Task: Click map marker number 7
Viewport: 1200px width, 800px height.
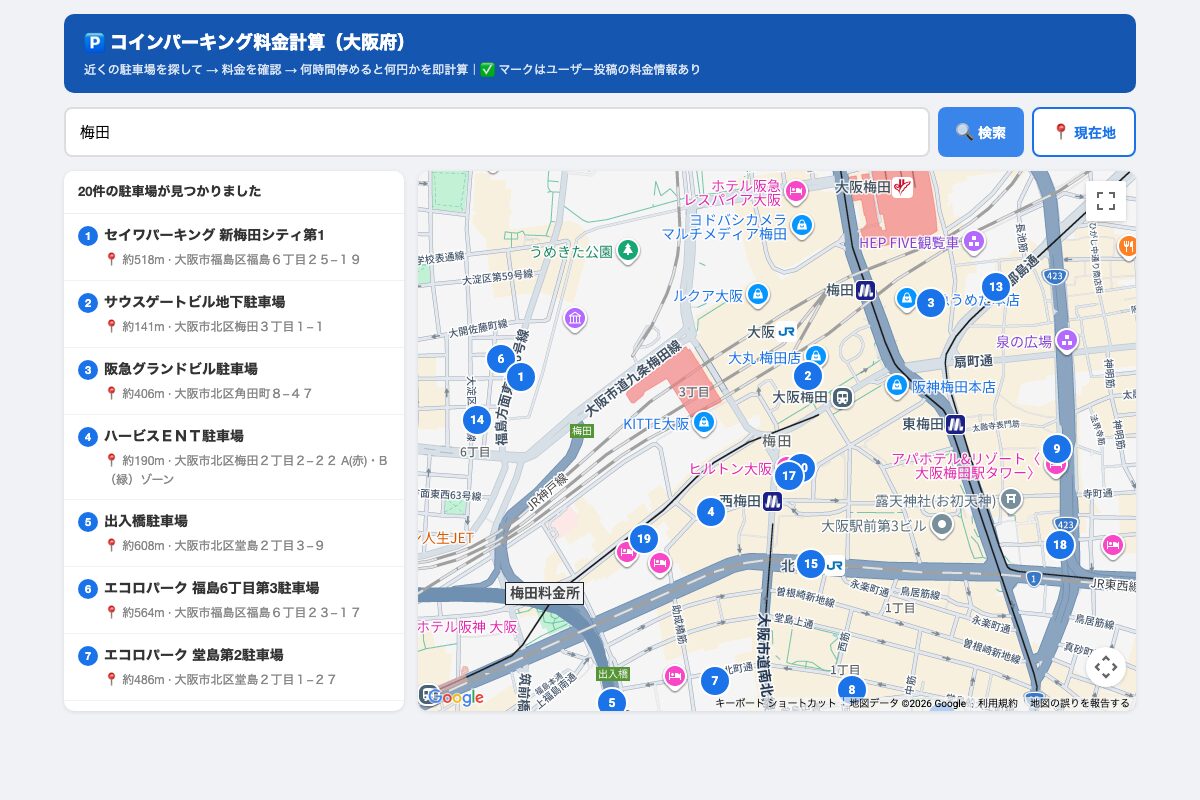Action: 714,682
